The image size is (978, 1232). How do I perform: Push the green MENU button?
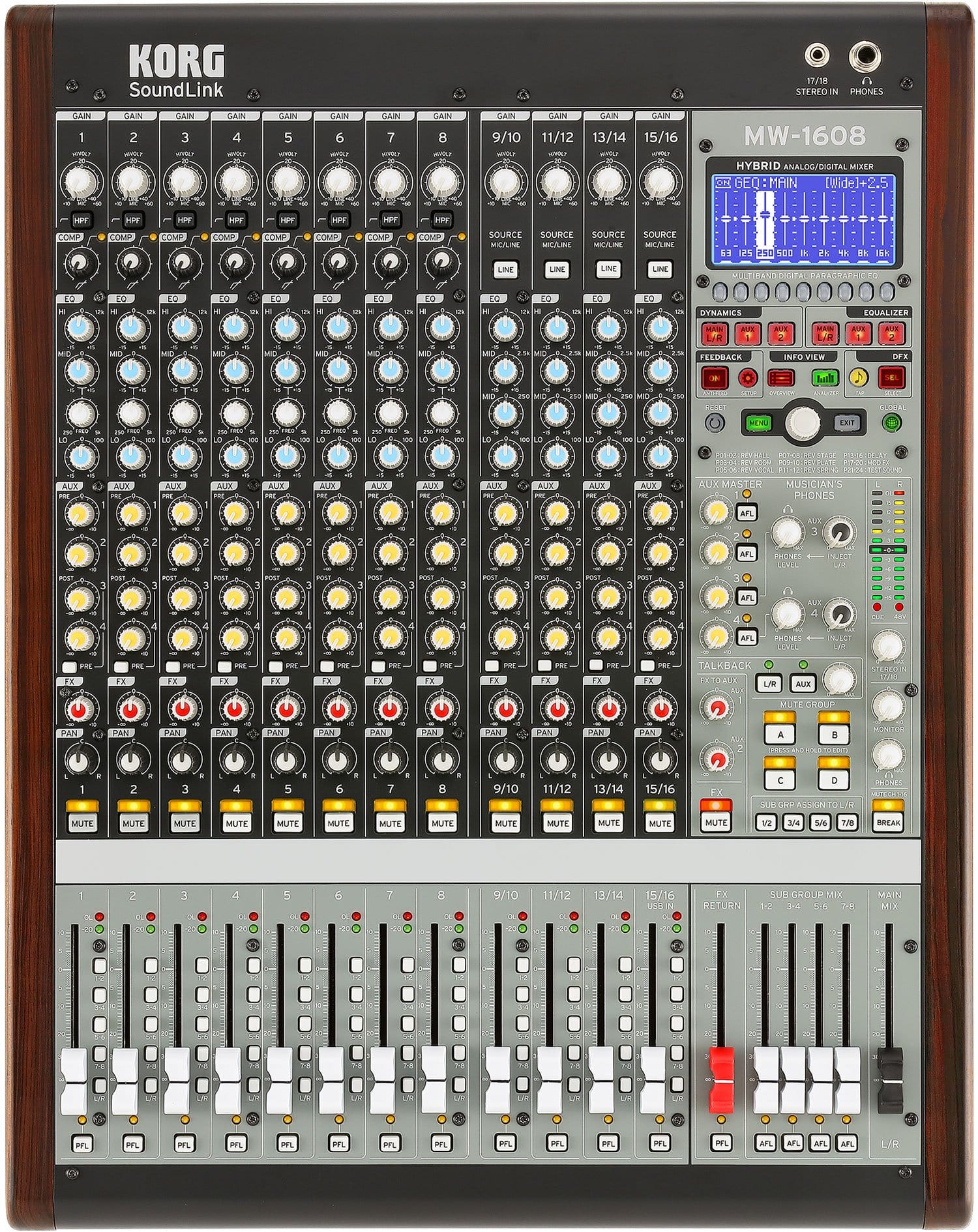[758, 423]
